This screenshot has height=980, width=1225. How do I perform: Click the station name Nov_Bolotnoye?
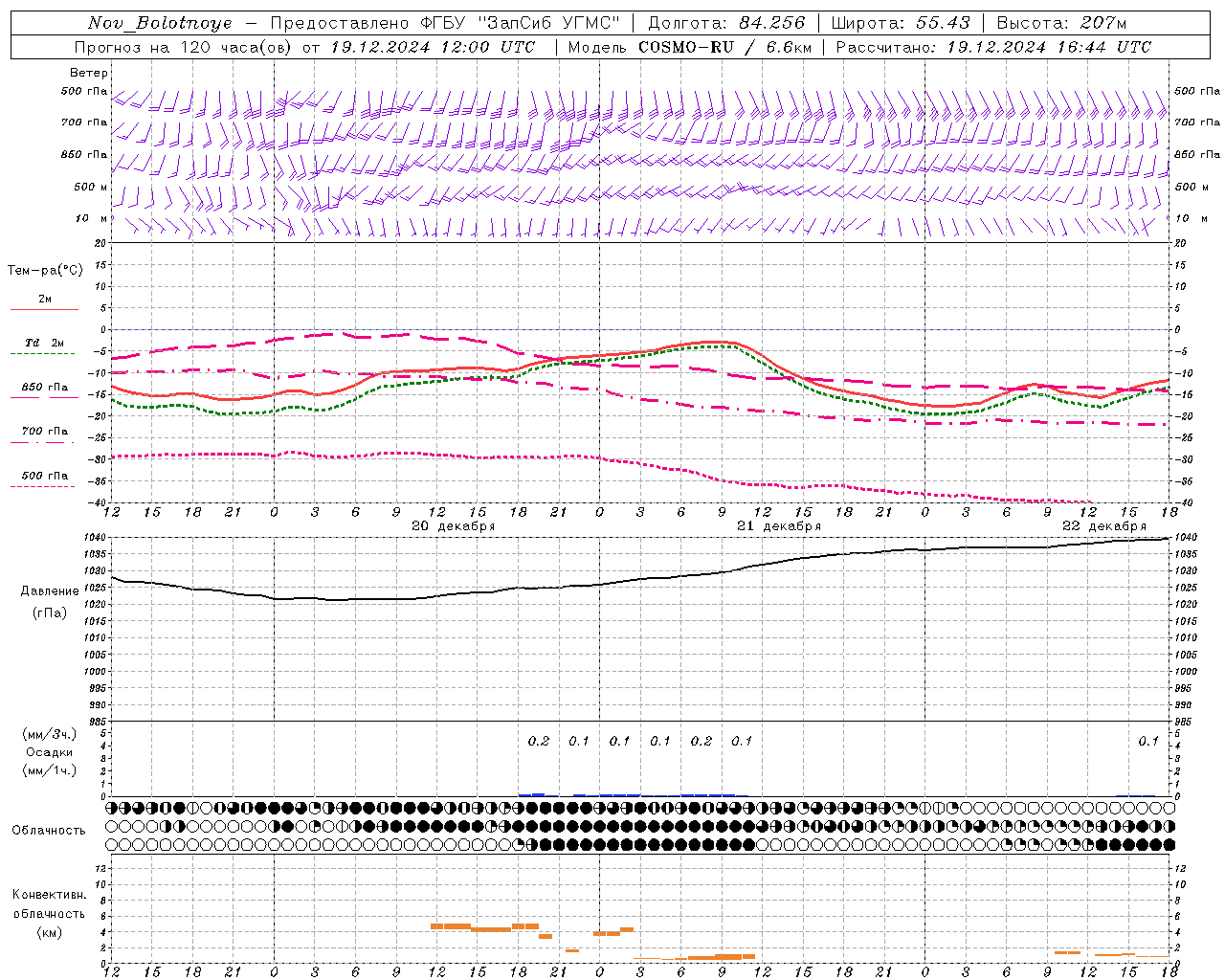[160, 23]
